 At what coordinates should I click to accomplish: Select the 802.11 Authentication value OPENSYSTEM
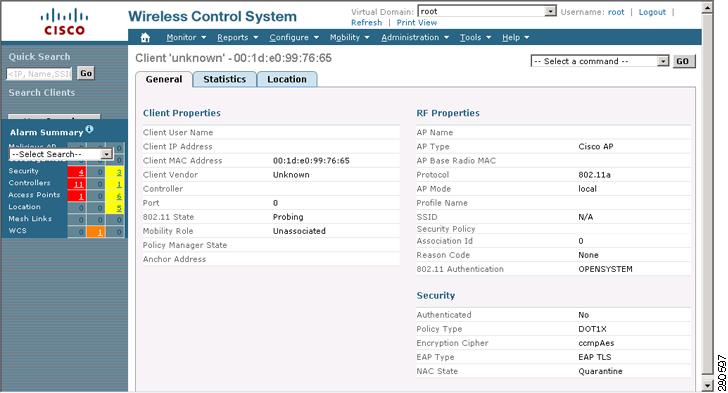605,269
